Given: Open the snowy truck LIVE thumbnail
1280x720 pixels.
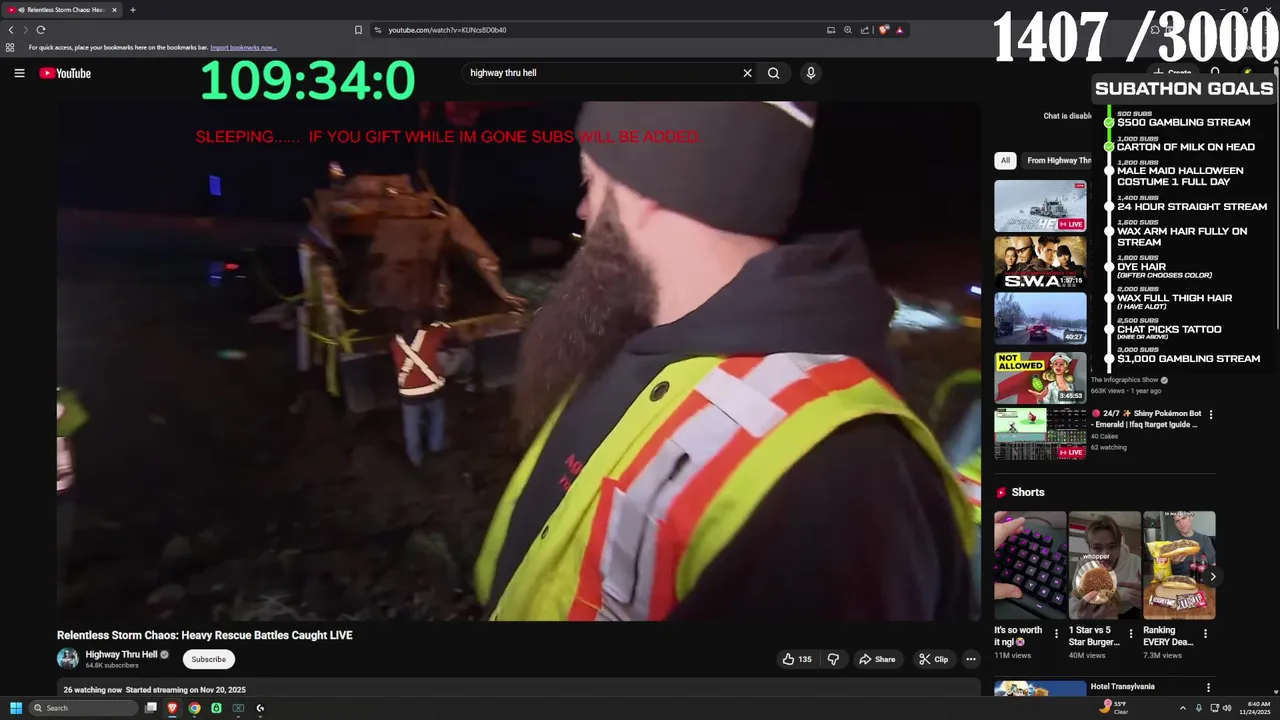Looking at the screenshot, I should (x=1040, y=206).
